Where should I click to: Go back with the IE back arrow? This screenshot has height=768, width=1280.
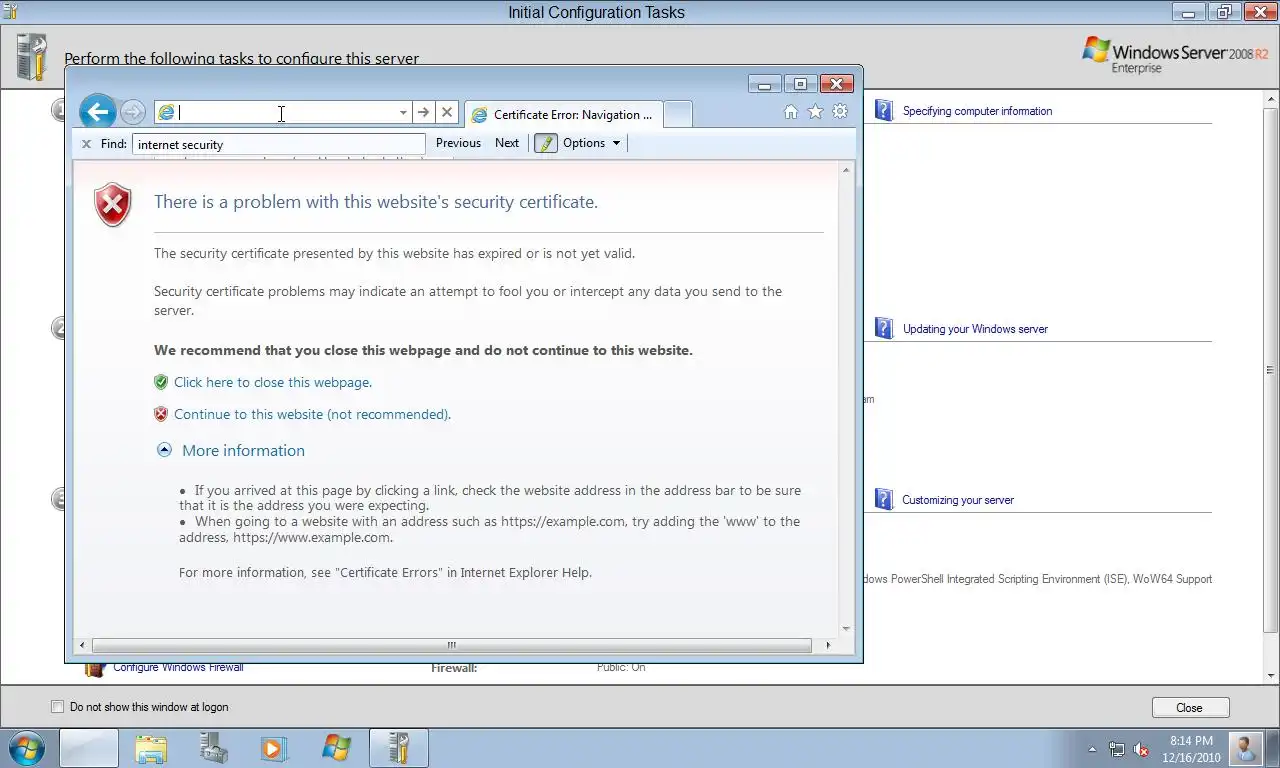tap(97, 112)
